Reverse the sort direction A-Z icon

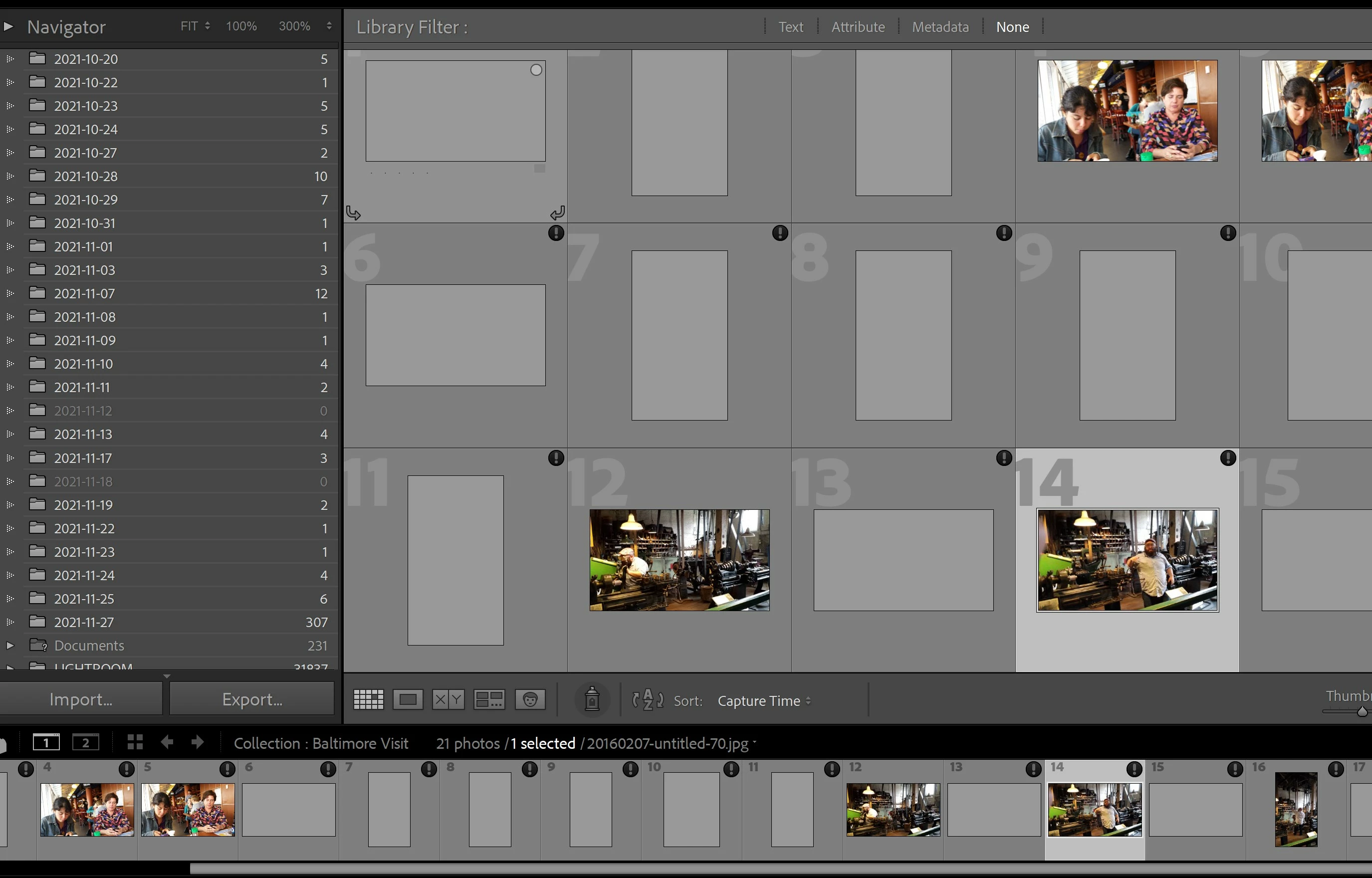click(x=648, y=699)
